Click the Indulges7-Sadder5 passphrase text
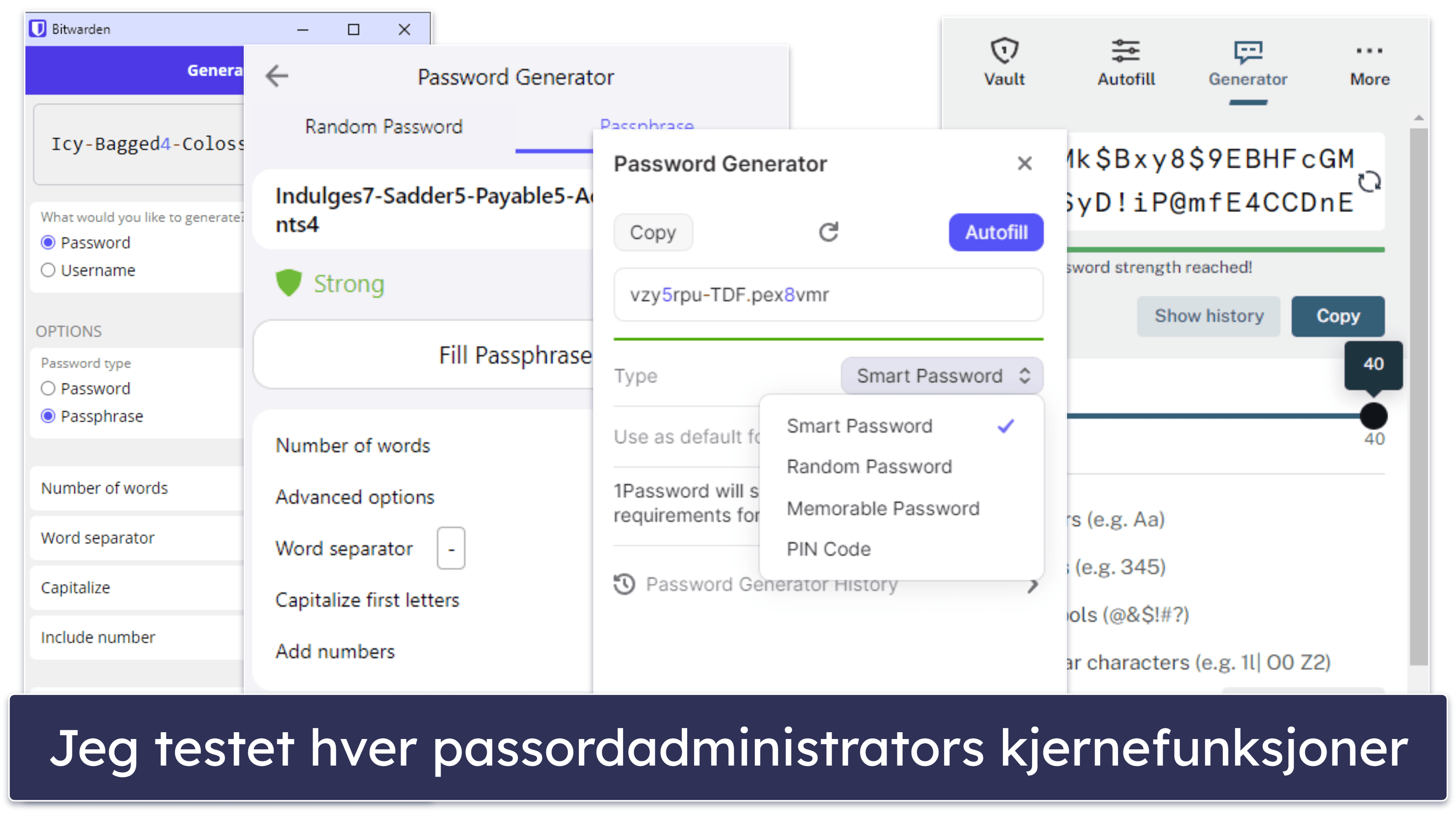This screenshot has width=1456, height=813. [434, 210]
